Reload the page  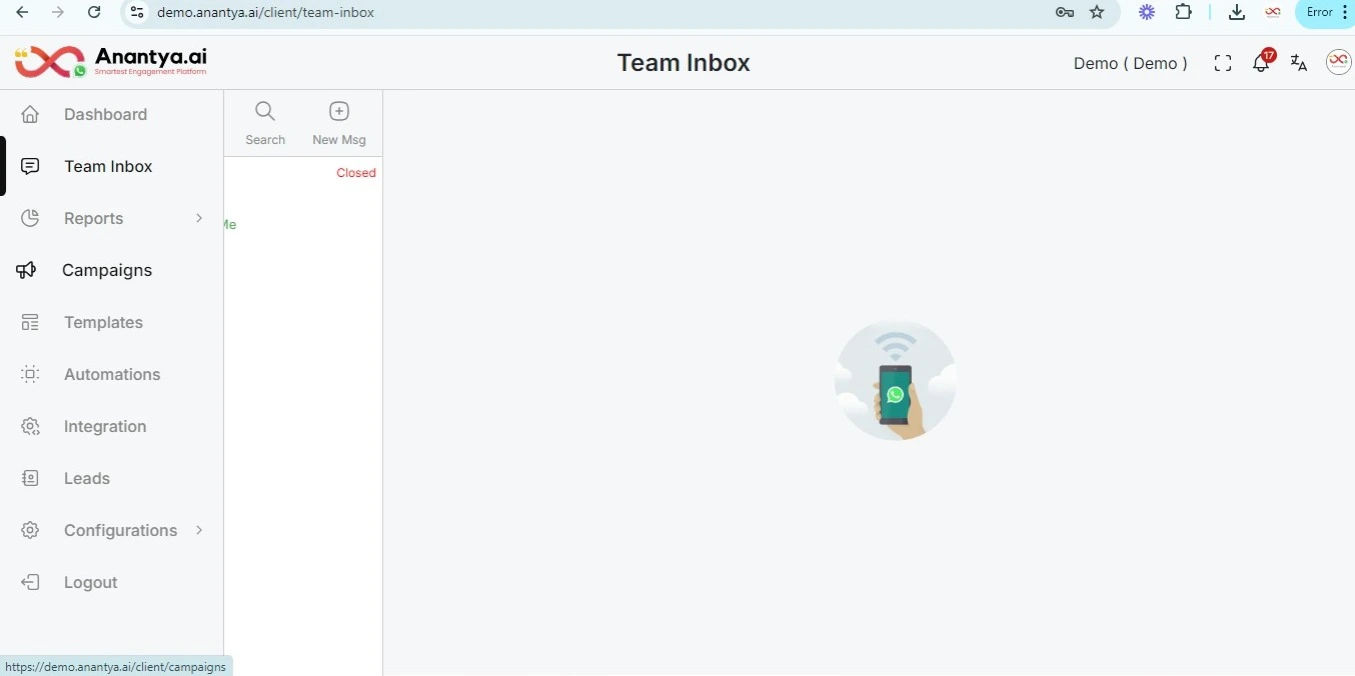[x=94, y=12]
